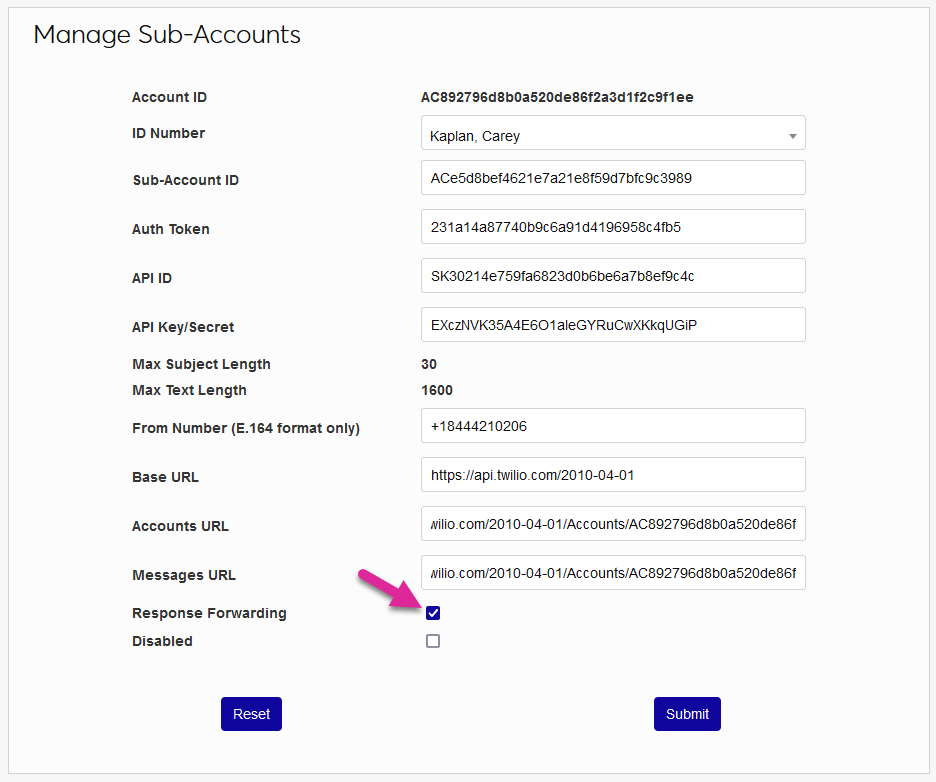936x782 pixels.
Task: Enable the Disabled checkbox
Action: click(x=433, y=641)
